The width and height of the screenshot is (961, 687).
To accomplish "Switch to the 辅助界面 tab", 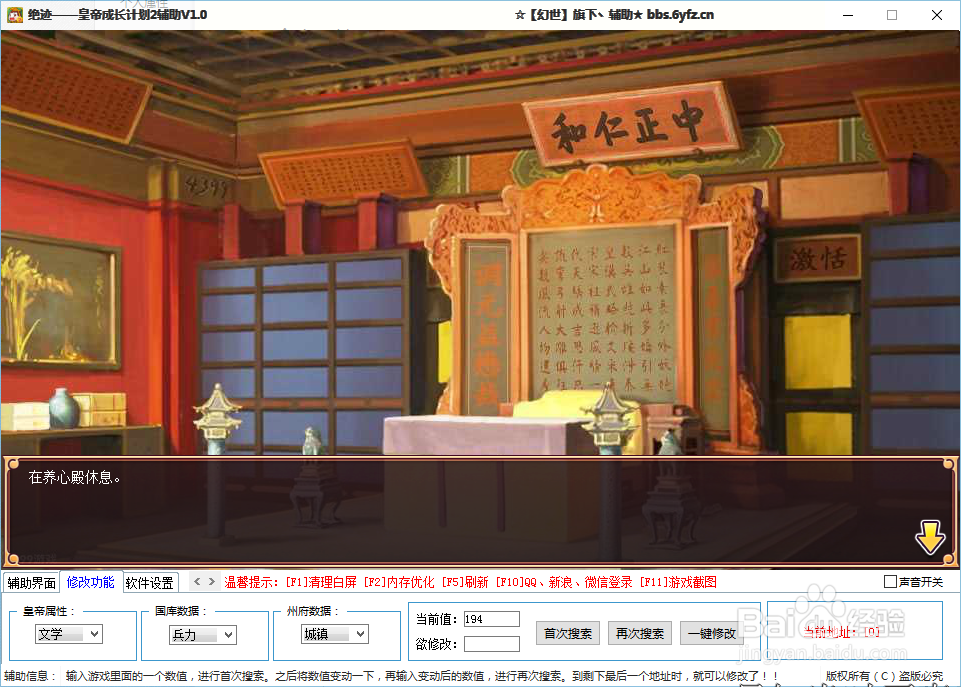I will (32, 580).
